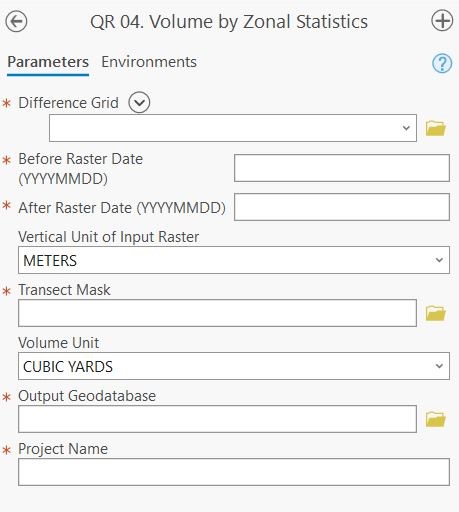Click the Project Name text field
Viewport: 459px width, 512px height.
pos(234,472)
